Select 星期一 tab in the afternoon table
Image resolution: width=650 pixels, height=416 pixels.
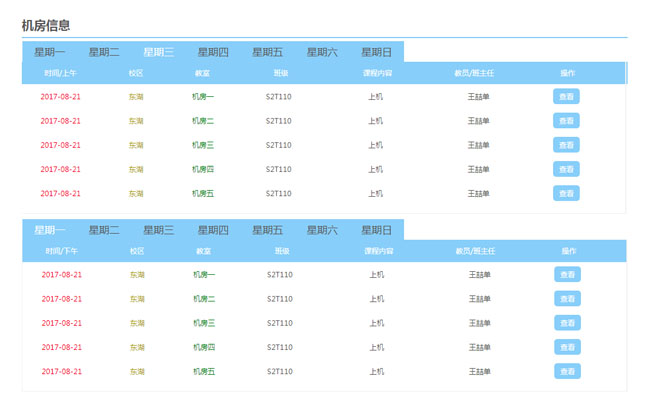tap(50, 230)
